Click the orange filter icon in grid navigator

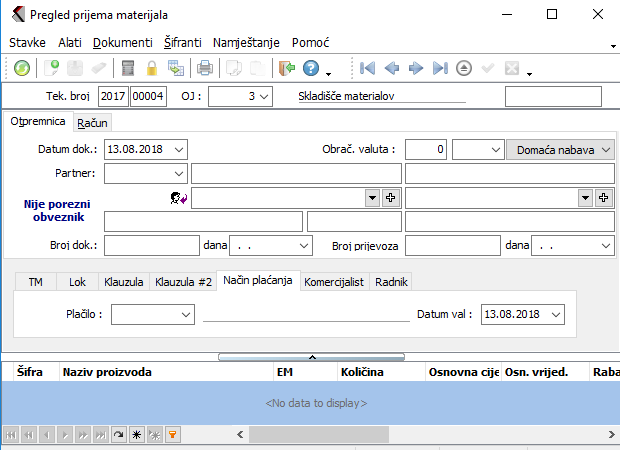pyautogui.click(x=172, y=435)
